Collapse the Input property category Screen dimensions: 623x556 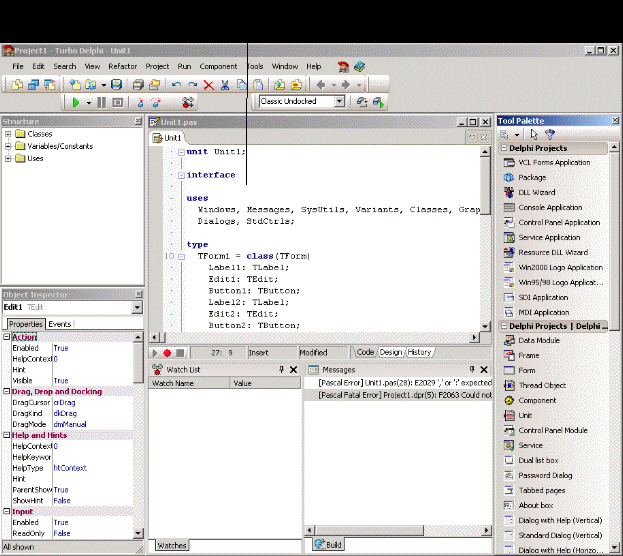6,511
